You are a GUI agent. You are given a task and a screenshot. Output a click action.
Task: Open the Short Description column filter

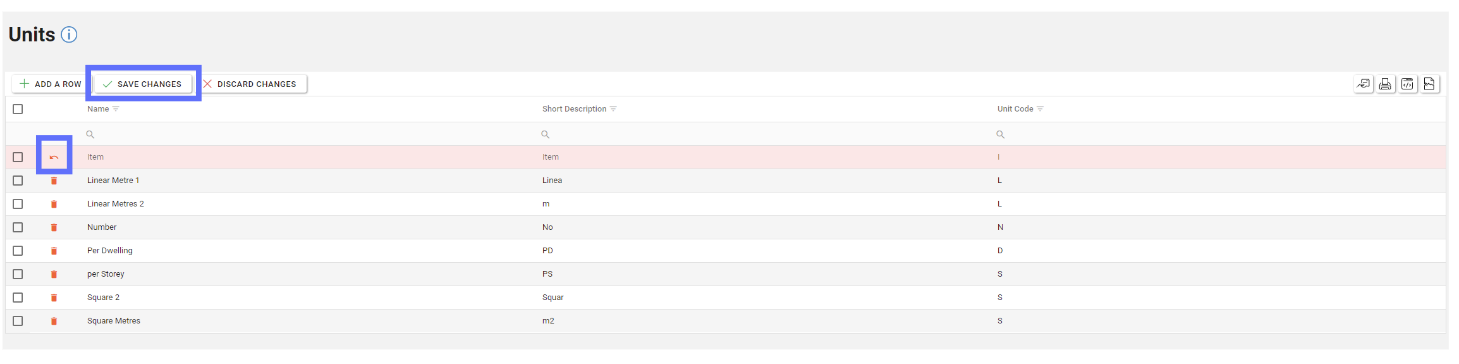click(613, 109)
